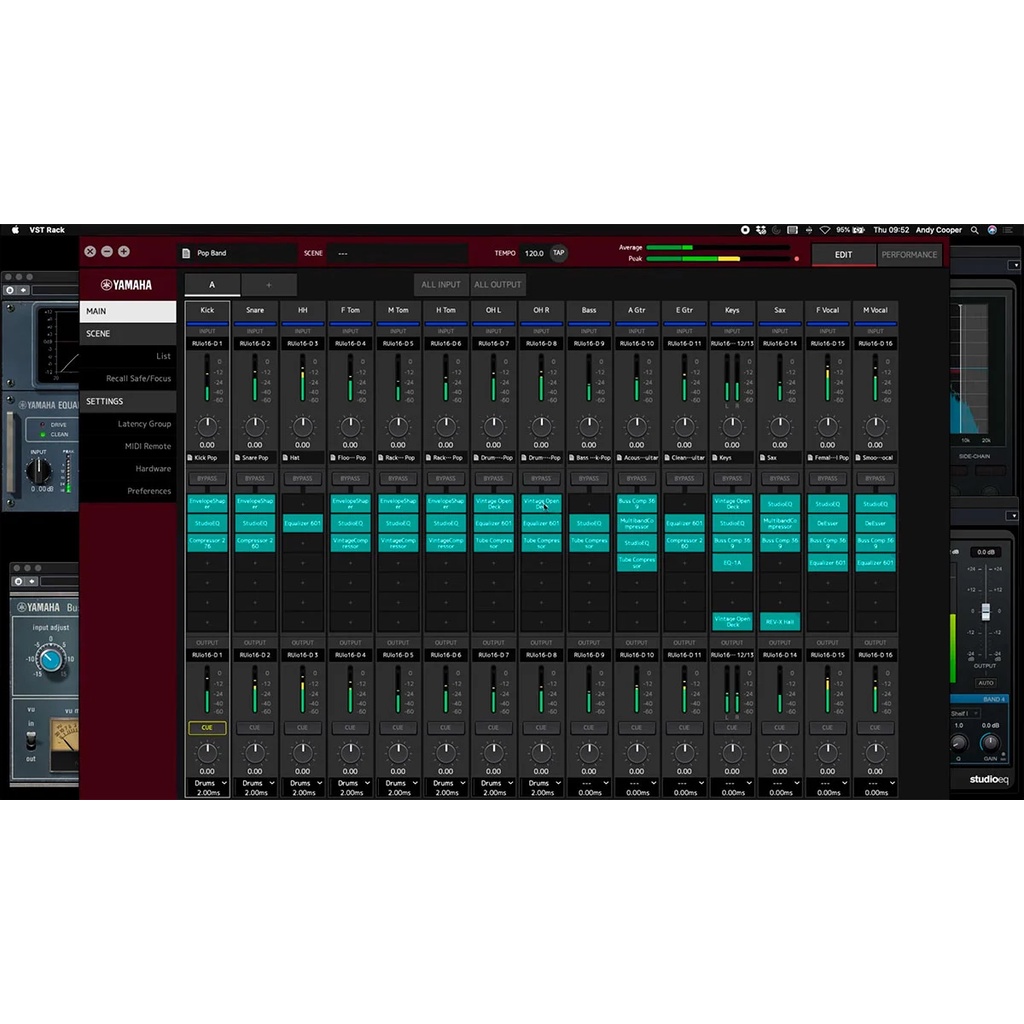Open EQ-1A plugin on Keys channel
This screenshot has height=1024, width=1024.
(x=731, y=562)
